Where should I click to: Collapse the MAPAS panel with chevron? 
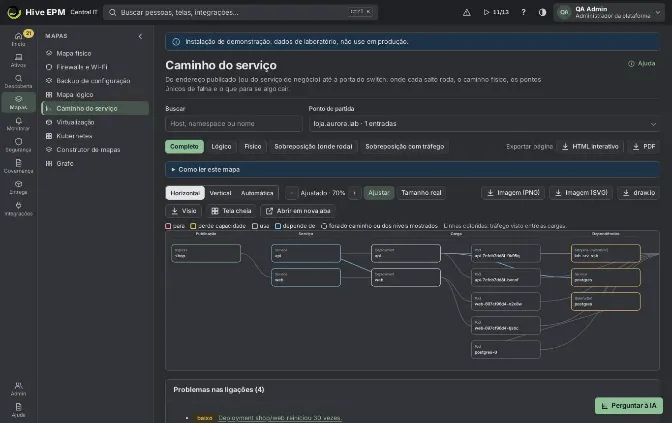(140, 36)
